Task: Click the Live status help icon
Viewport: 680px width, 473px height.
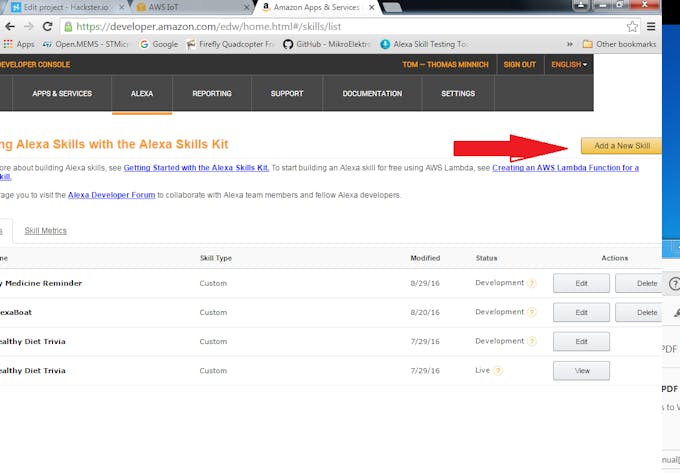Action: pos(498,371)
